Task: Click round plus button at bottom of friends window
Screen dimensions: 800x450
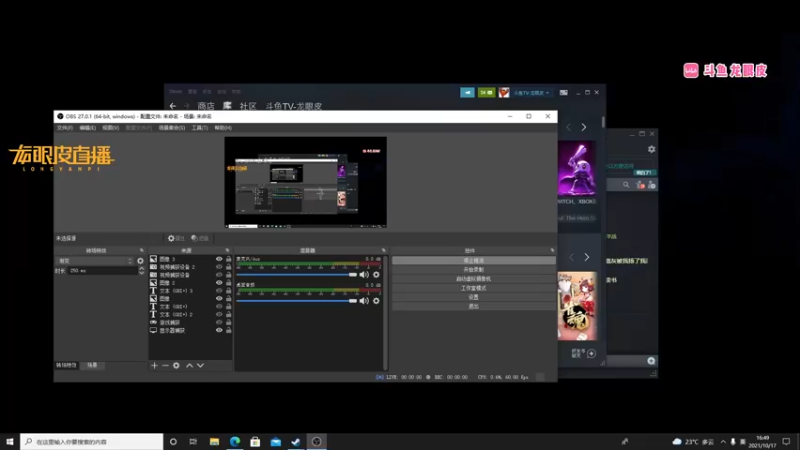Action: [651, 361]
